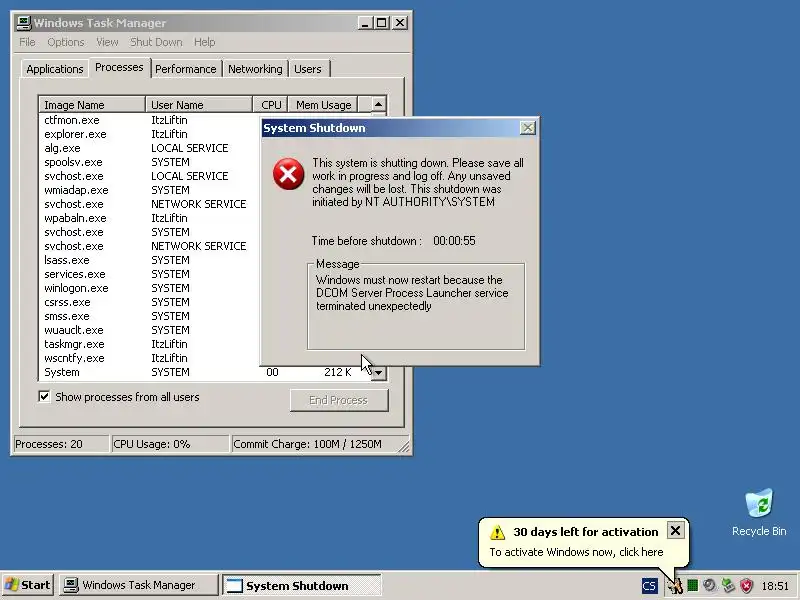
Task: Select the wscntfy.exe process row
Action: (149, 358)
